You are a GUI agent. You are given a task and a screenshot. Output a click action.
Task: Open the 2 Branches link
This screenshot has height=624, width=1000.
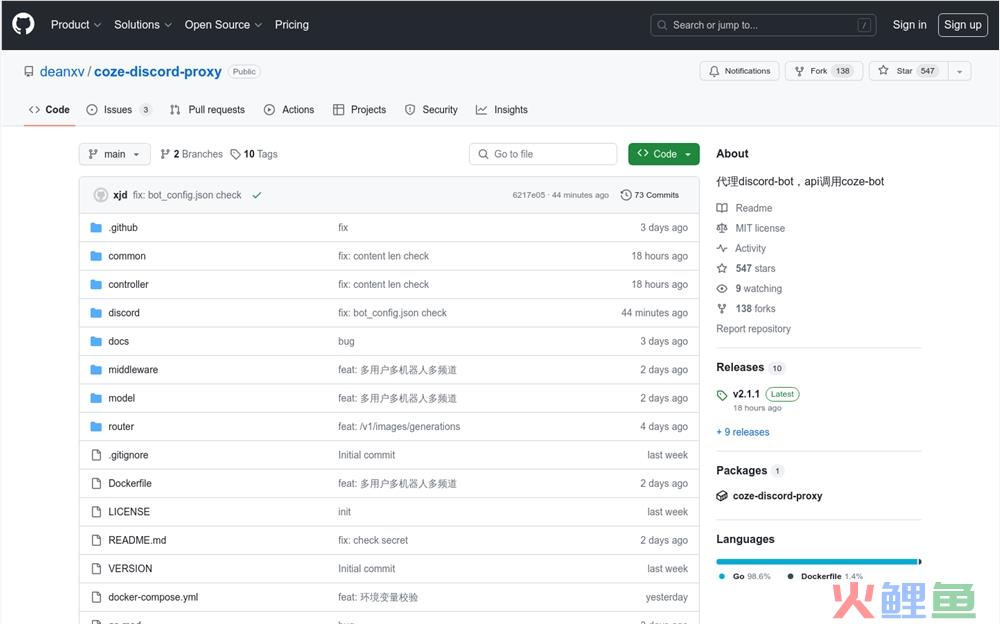coord(191,154)
